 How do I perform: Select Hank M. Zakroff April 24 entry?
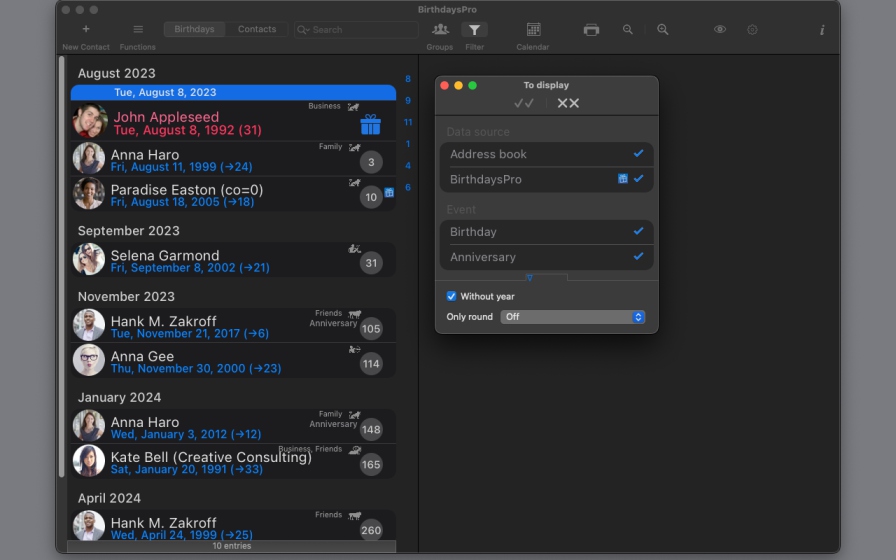(x=233, y=525)
